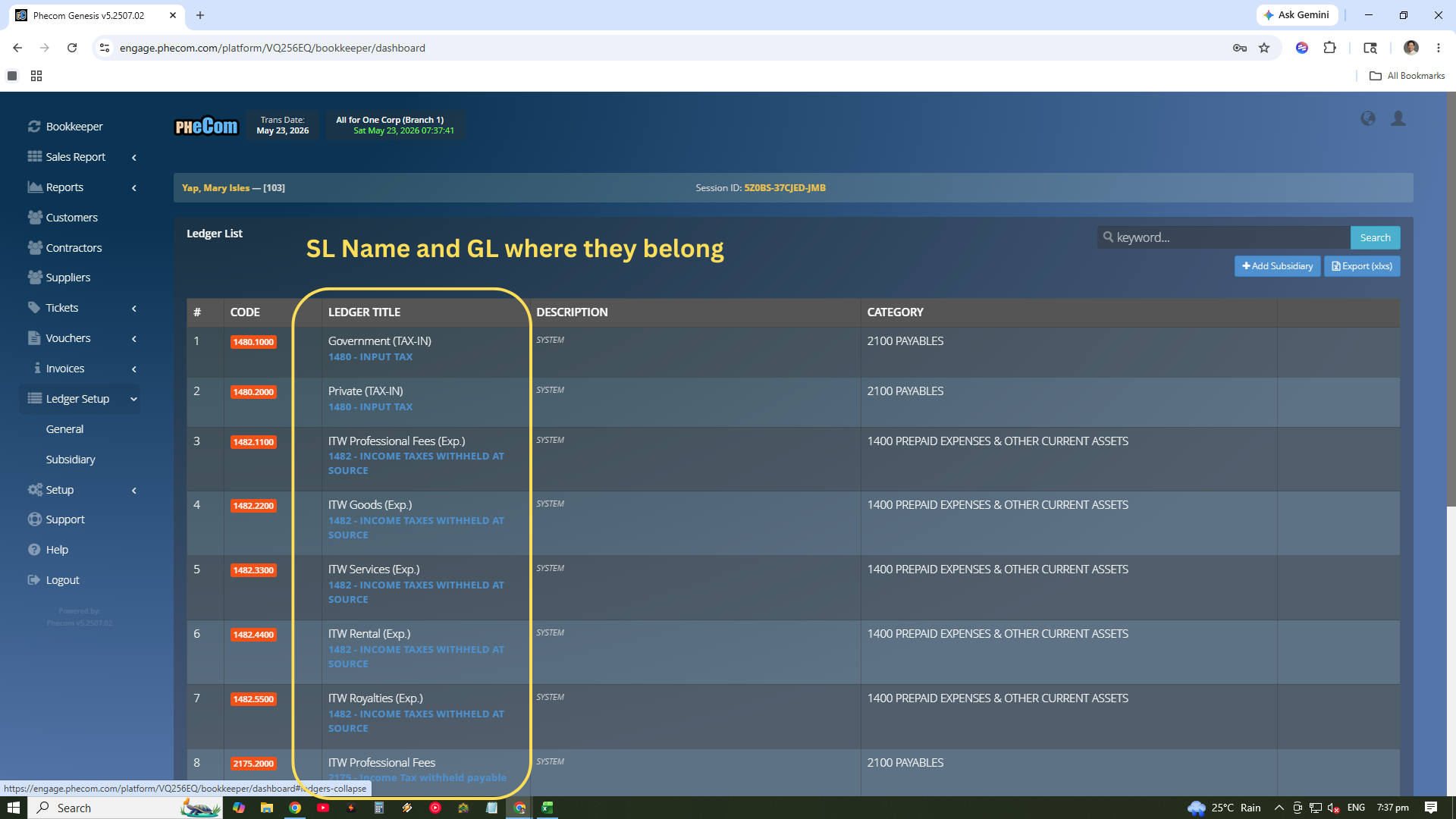Show hidden system tray icons chevron
The image size is (1456, 819).
[1279, 808]
